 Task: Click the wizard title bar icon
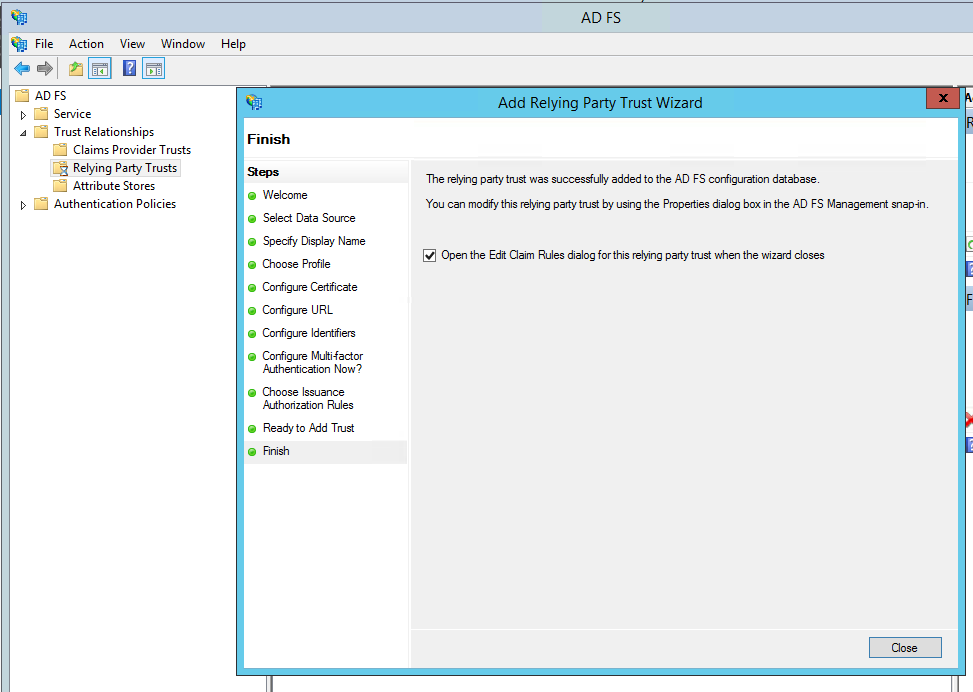(254, 102)
